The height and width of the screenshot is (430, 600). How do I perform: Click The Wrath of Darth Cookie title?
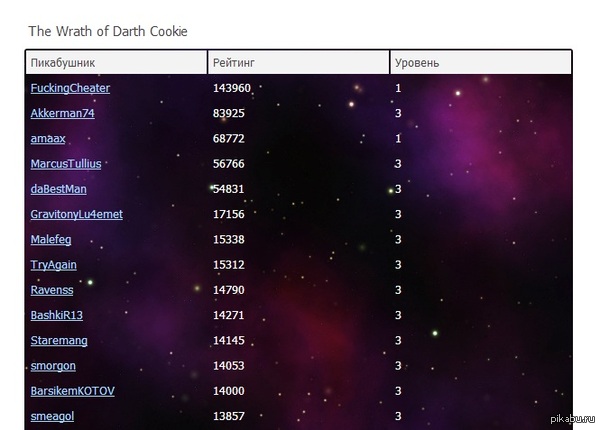[108, 31]
